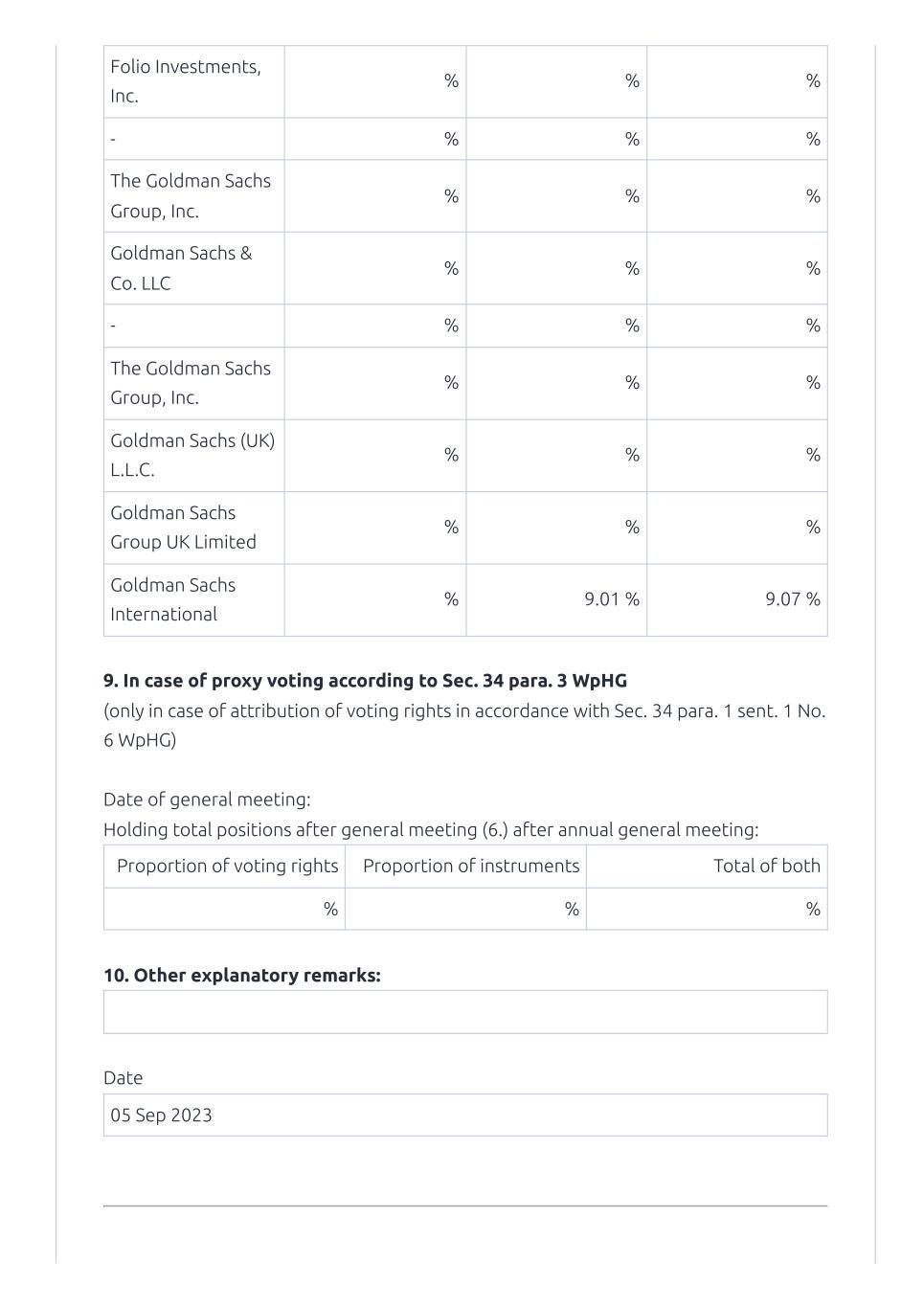Click the Goldman Sachs (UK) L.L.C. cell
Screen dimensions: 924x1307
tap(193, 455)
